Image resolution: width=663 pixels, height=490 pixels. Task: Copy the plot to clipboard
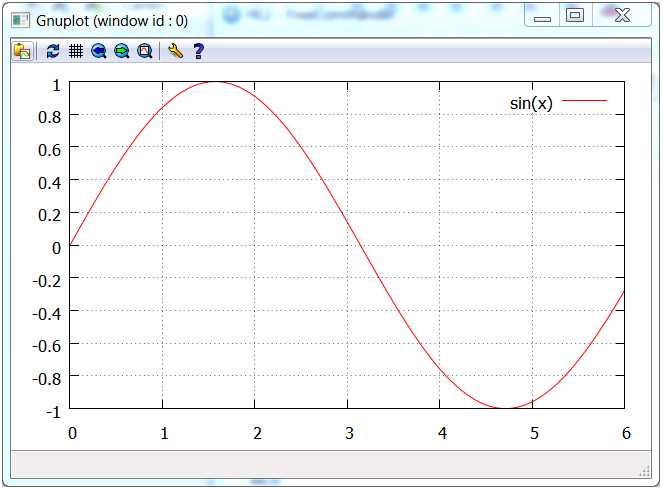[x=22, y=51]
